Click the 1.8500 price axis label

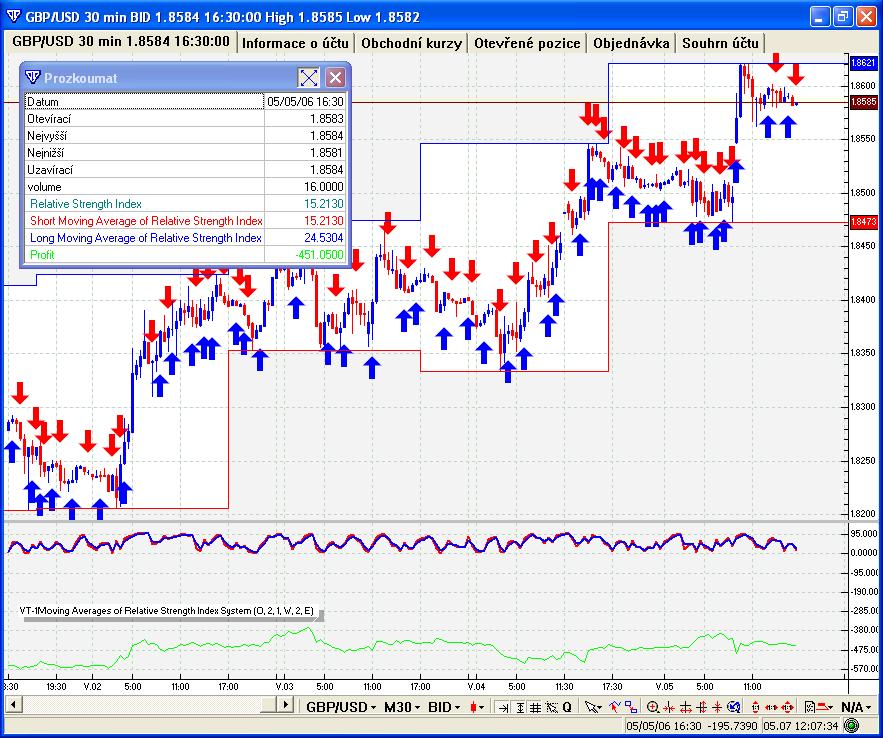pyautogui.click(x=865, y=193)
